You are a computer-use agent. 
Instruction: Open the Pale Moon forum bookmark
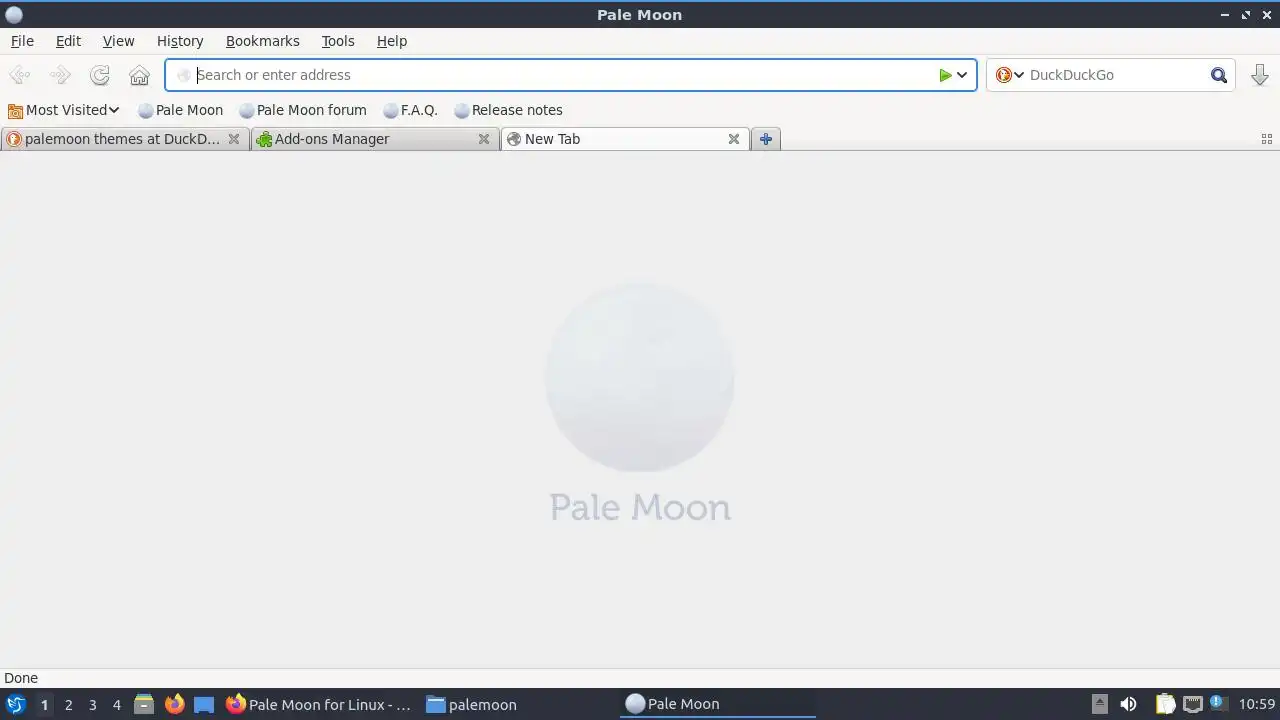point(303,110)
